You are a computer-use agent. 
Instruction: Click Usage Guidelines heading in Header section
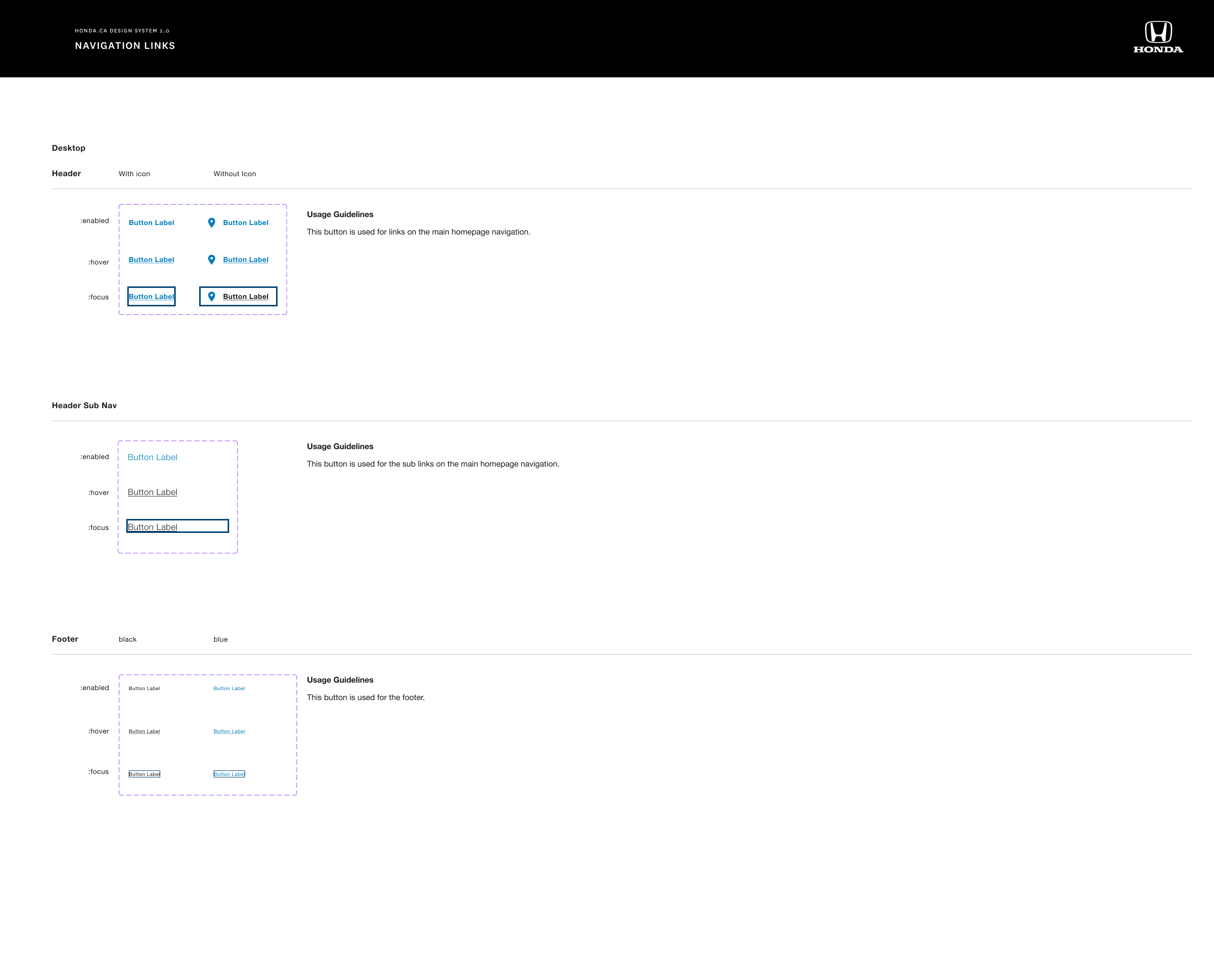tap(340, 215)
